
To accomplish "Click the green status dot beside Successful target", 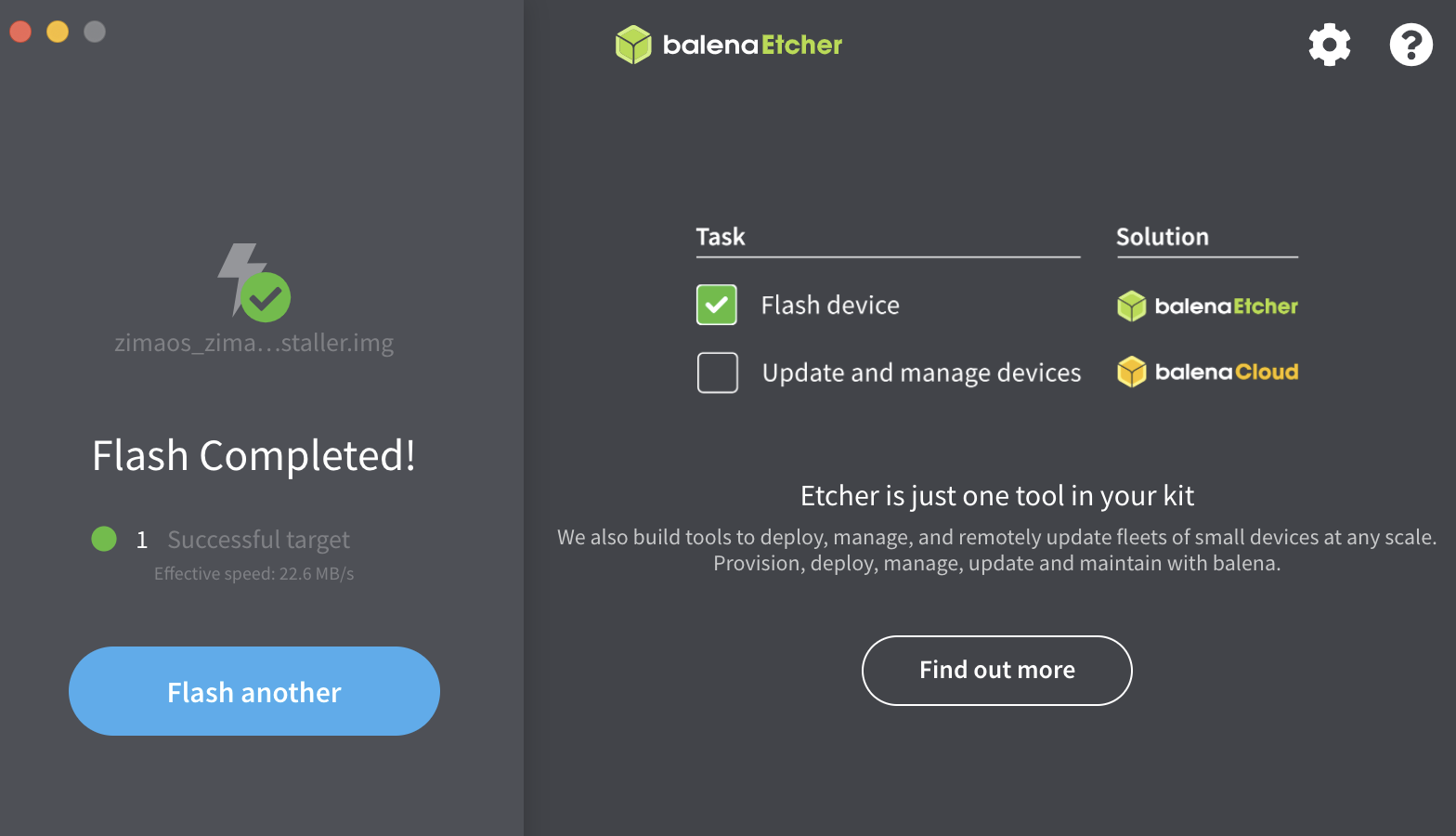I will tap(104, 539).
